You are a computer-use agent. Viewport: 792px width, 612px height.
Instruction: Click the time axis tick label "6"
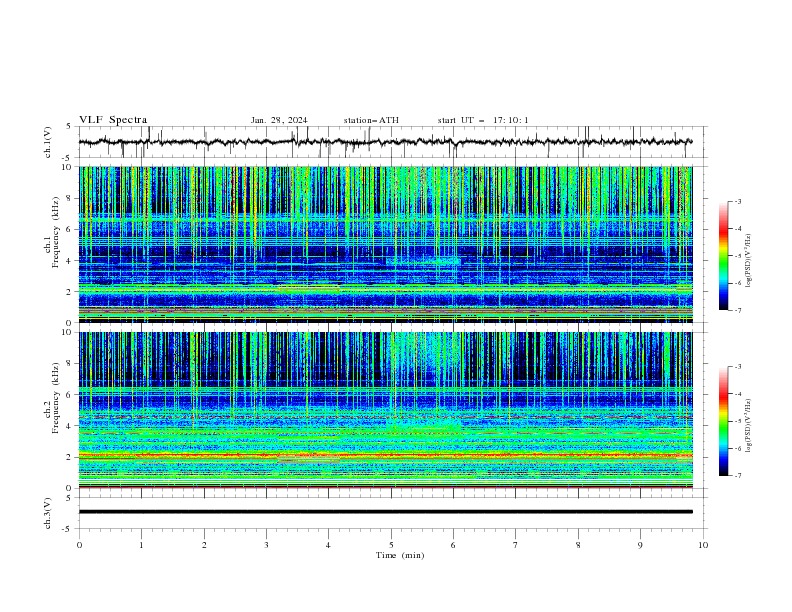(453, 545)
